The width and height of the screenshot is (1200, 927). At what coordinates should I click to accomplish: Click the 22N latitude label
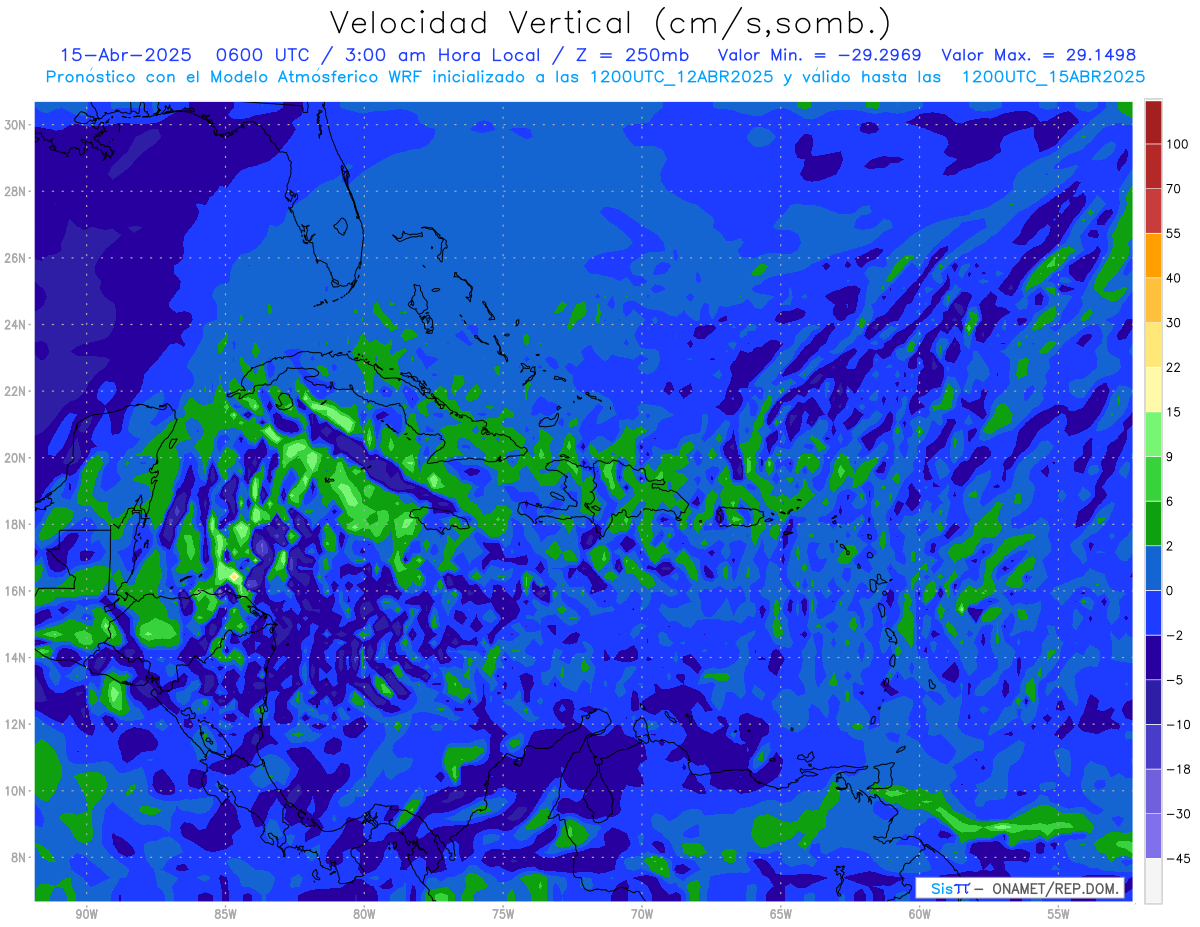[15, 391]
